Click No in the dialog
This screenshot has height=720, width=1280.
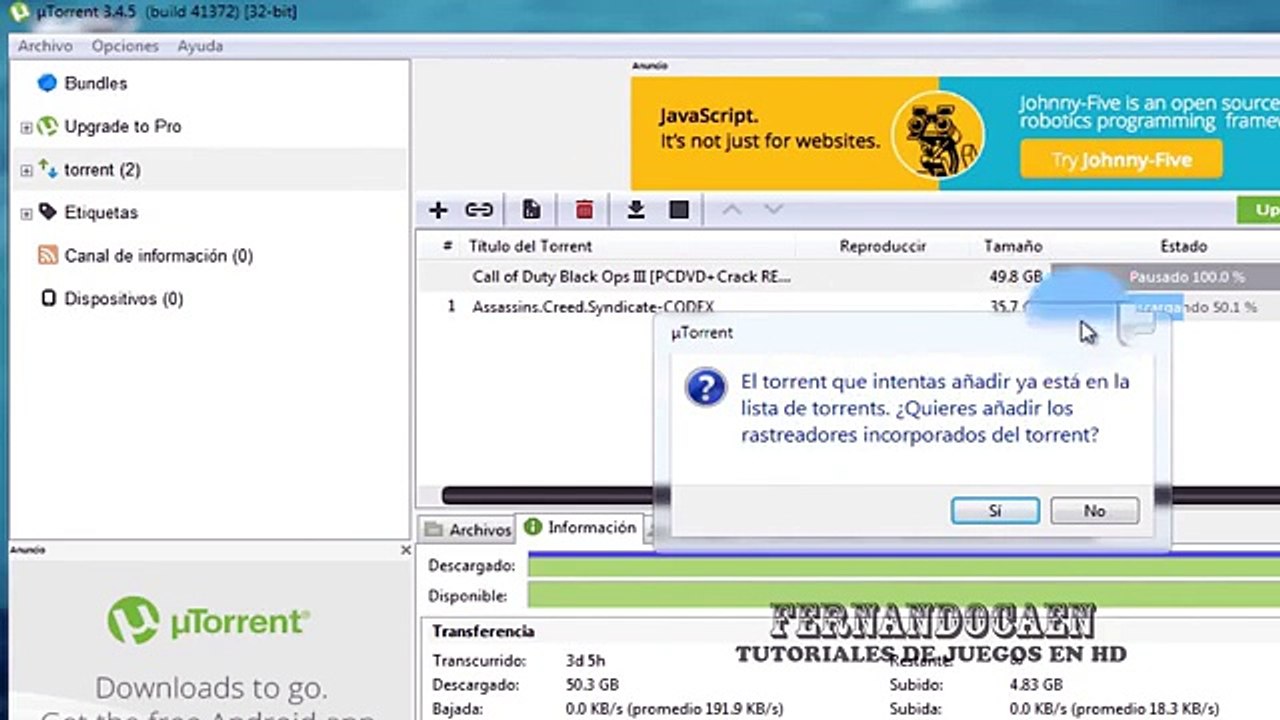coord(1095,510)
